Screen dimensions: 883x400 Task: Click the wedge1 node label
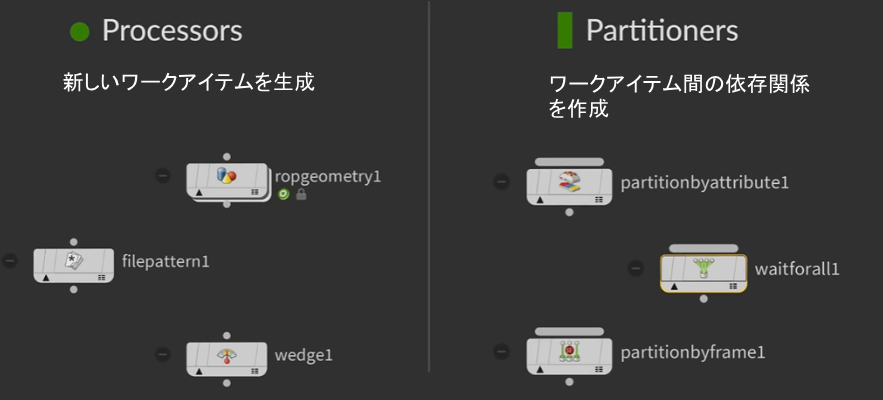pyautogui.click(x=304, y=355)
